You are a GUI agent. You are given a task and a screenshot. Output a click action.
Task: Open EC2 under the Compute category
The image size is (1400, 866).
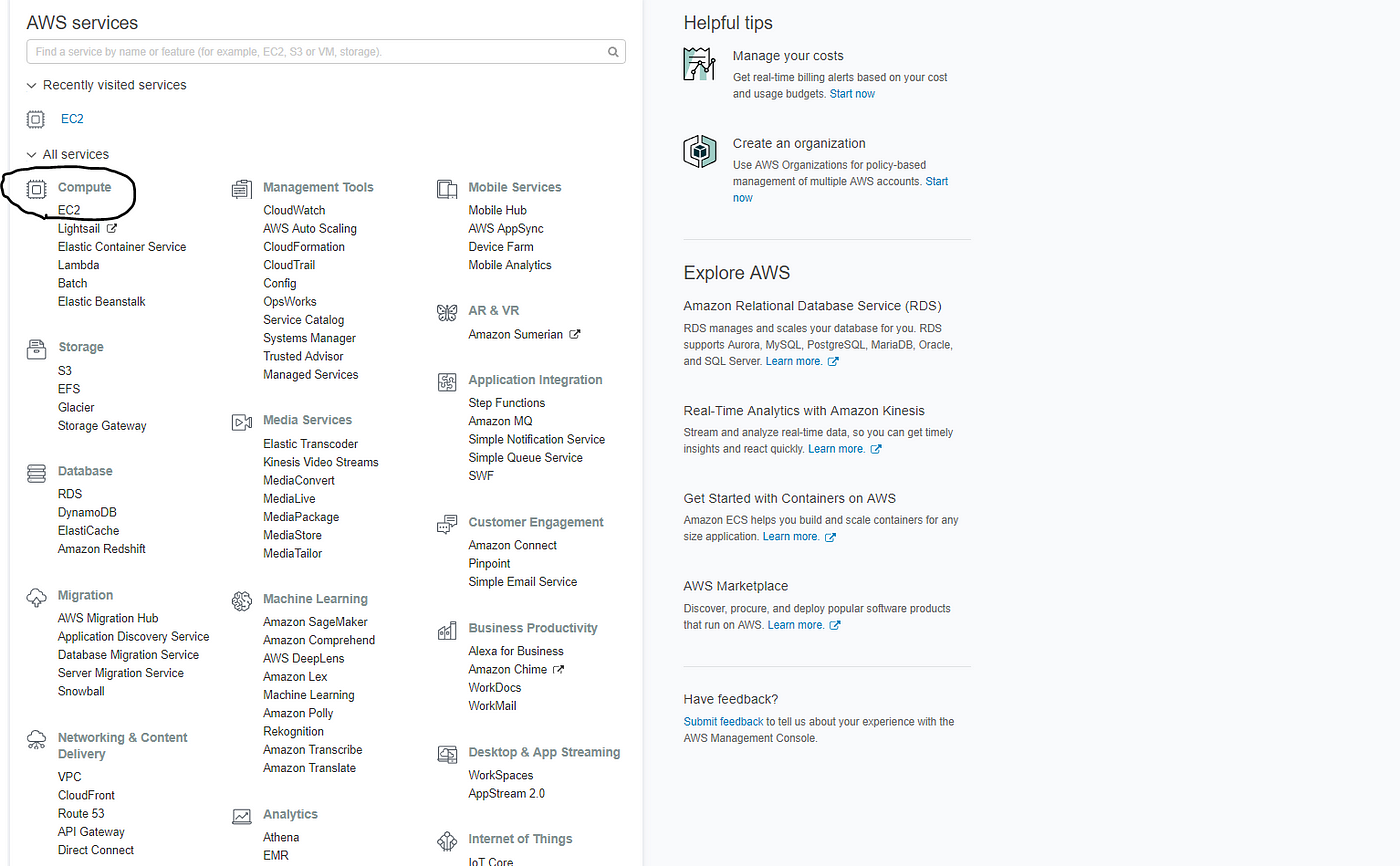pyautogui.click(x=69, y=210)
